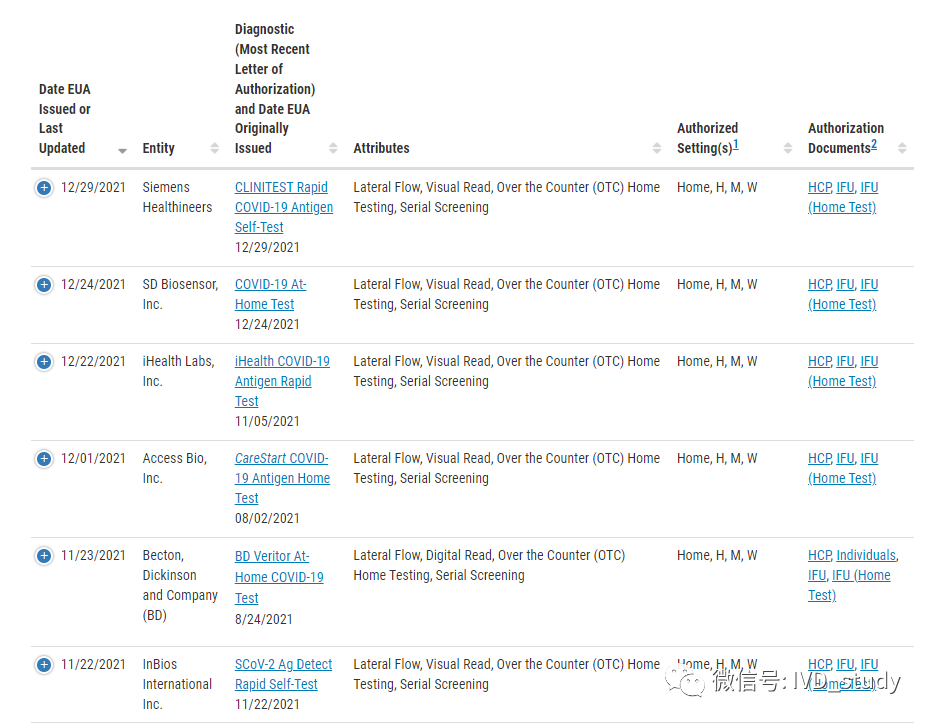This screenshot has height=724, width=931.
Task: Open the SD Biosensor COVID-19 At-Home Test link
Action: tap(270, 295)
